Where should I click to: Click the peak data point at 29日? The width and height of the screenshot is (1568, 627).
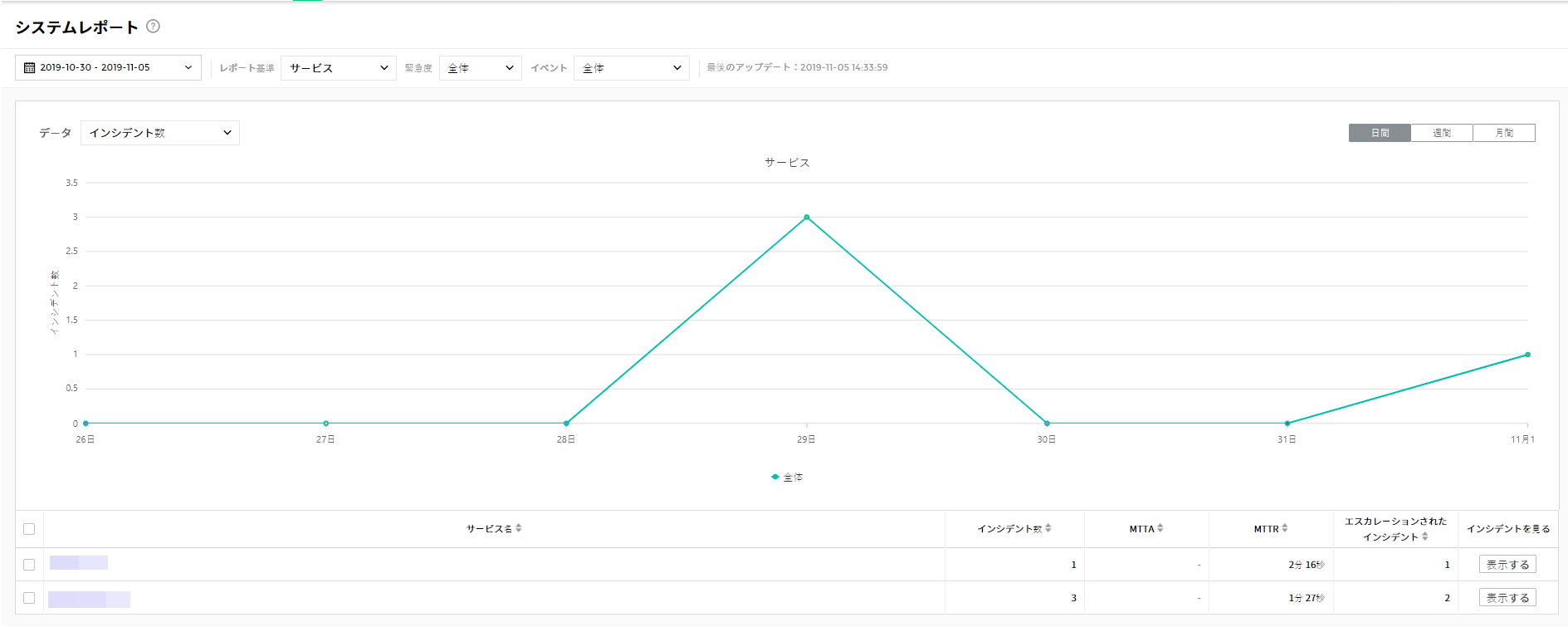(x=807, y=218)
